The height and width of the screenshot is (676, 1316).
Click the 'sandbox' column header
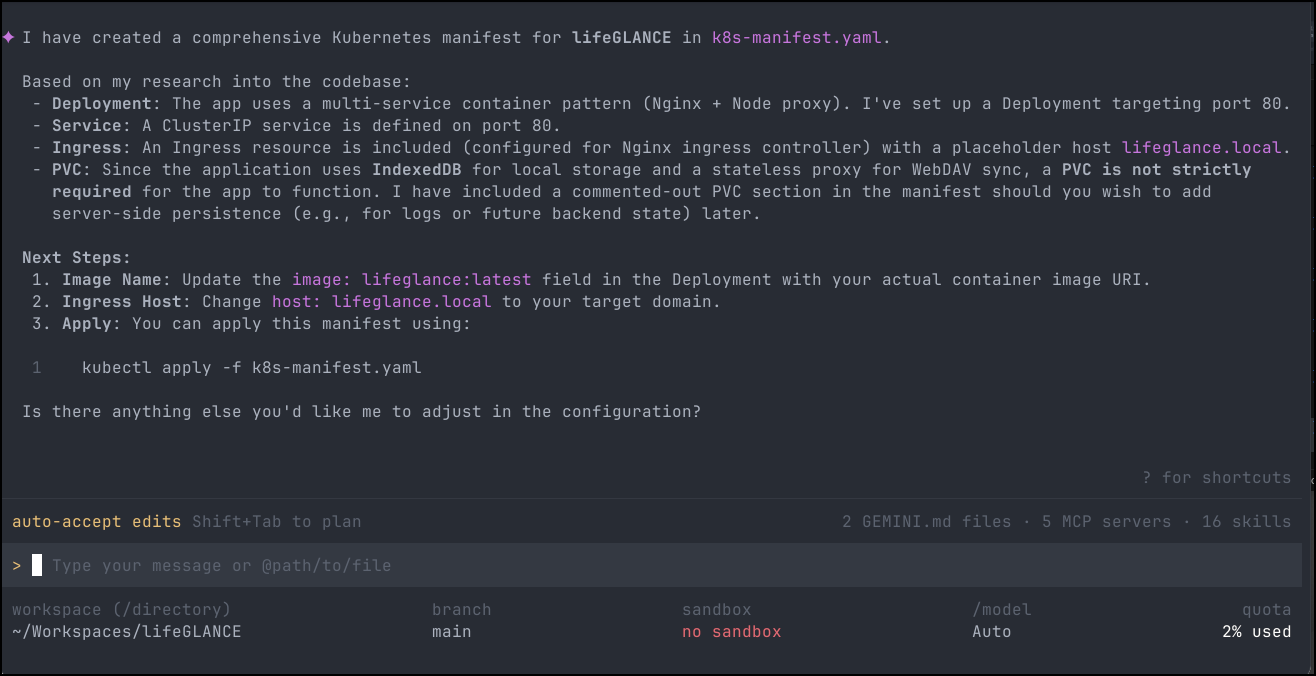pyautogui.click(x=717, y=610)
